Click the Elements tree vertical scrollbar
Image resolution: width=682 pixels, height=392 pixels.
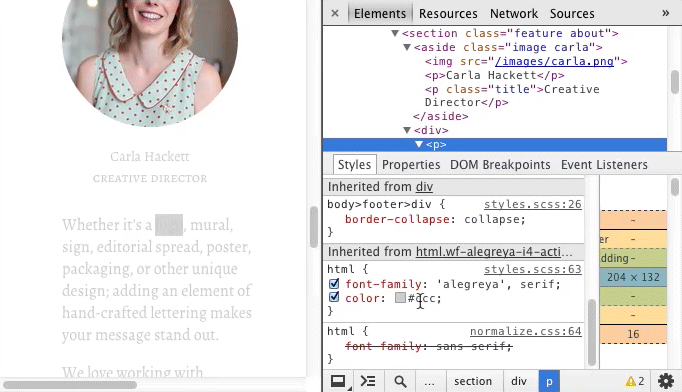click(674, 82)
